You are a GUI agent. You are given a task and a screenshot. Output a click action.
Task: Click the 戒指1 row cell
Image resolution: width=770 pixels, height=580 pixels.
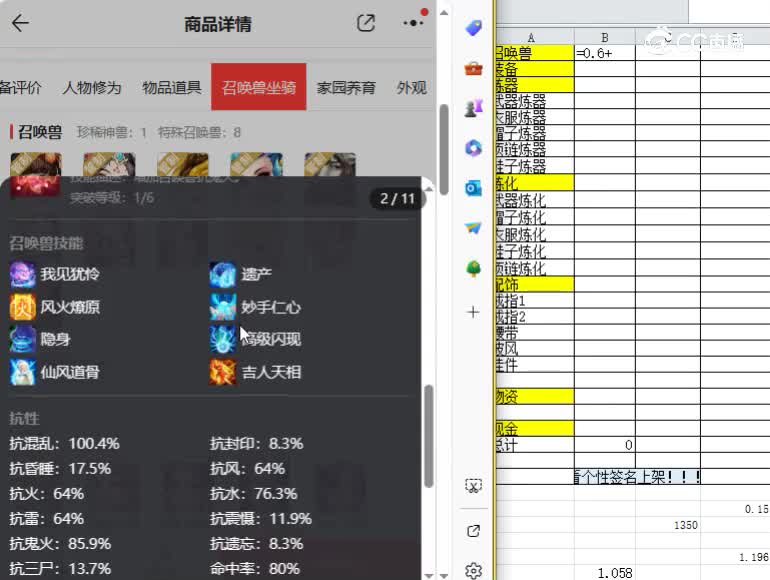click(534, 300)
